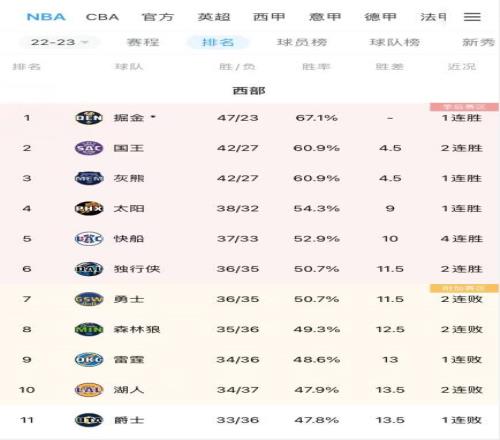Open team 掘金 name link
The image size is (500, 440).
pyautogui.click(x=129, y=118)
